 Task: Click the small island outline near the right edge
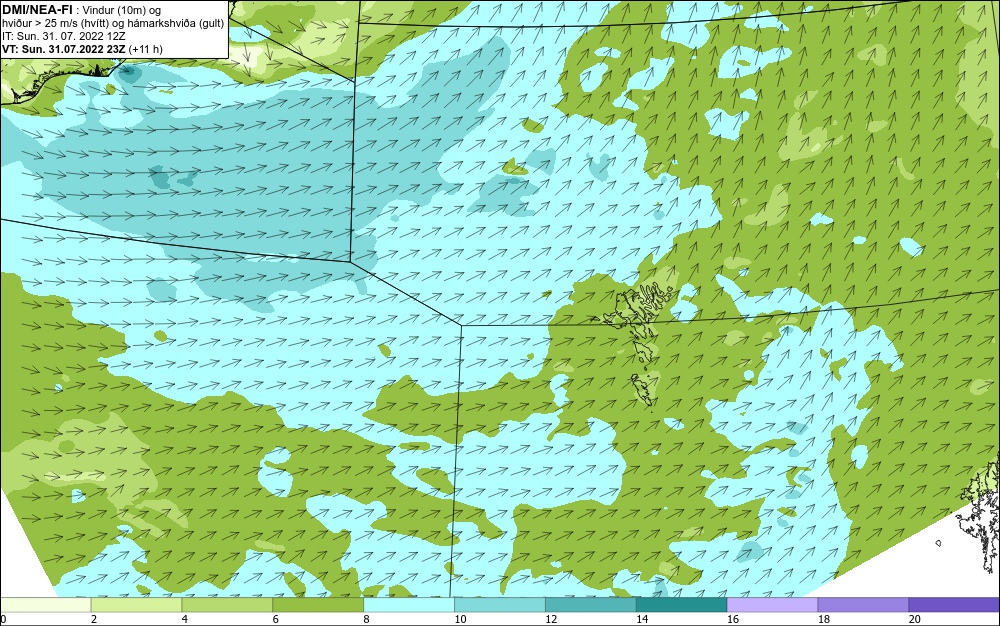pyautogui.click(x=938, y=543)
